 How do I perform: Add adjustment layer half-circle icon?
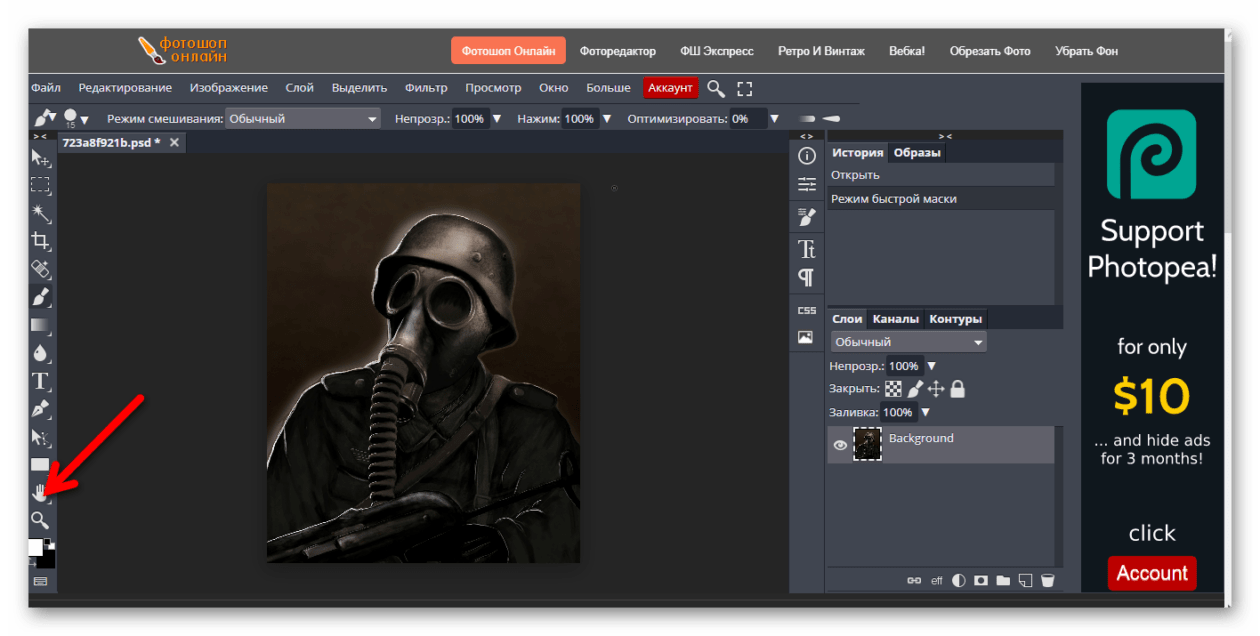click(x=959, y=580)
